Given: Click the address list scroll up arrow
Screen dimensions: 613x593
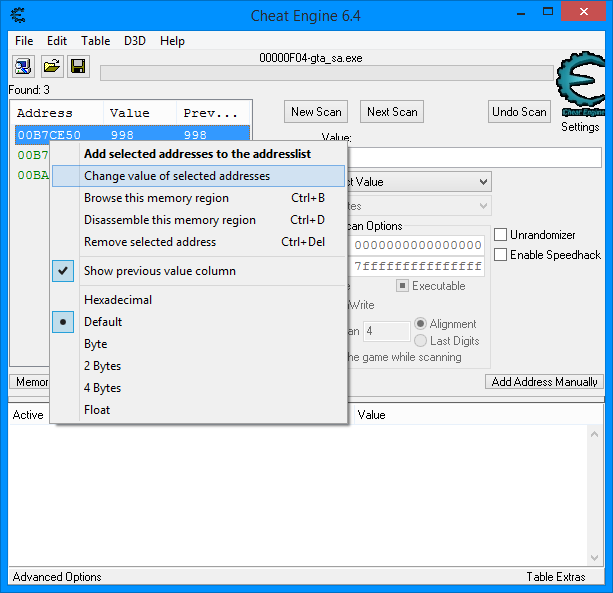Looking at the screenshot, I should [x=594, y=434].
